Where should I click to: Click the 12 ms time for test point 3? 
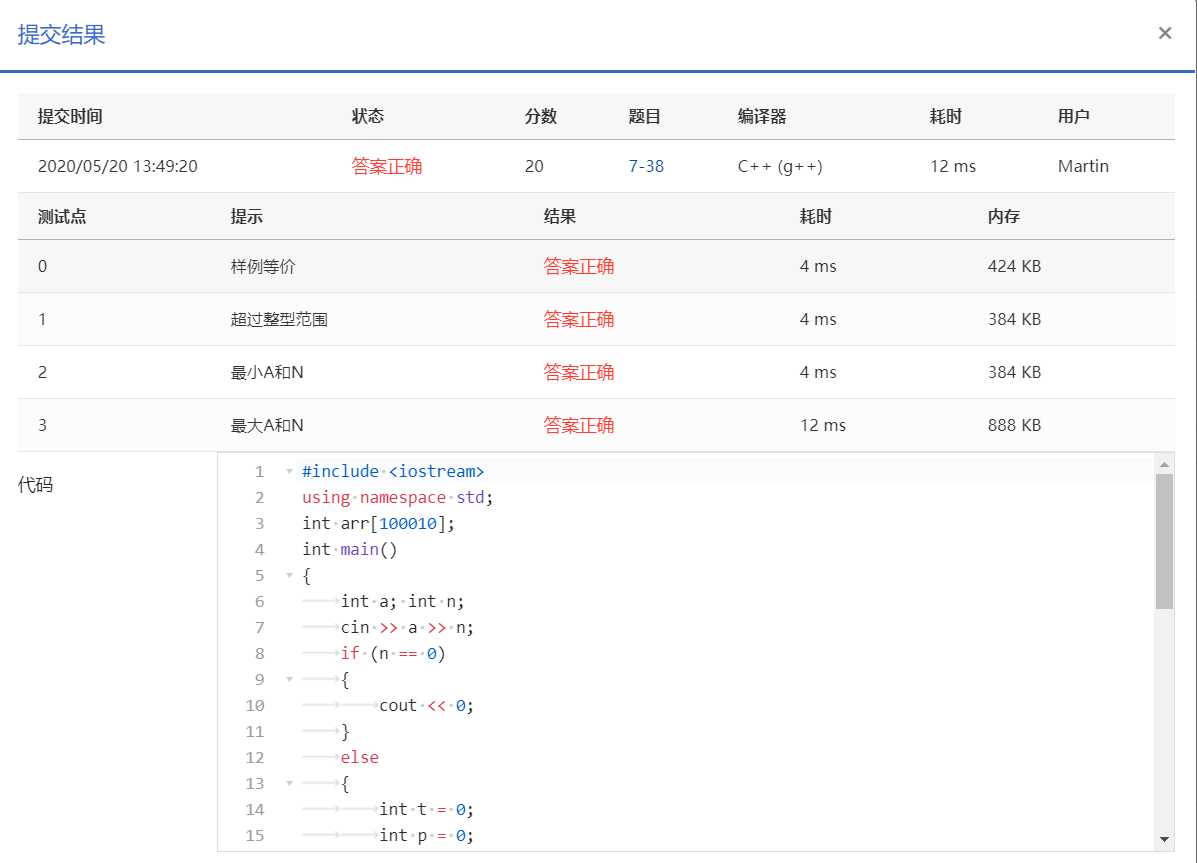pyautogui.click(x=822, y=425)
